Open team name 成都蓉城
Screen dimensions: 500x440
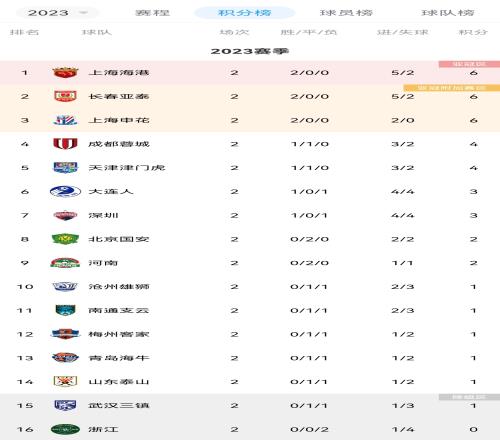(x=119, y=144)
